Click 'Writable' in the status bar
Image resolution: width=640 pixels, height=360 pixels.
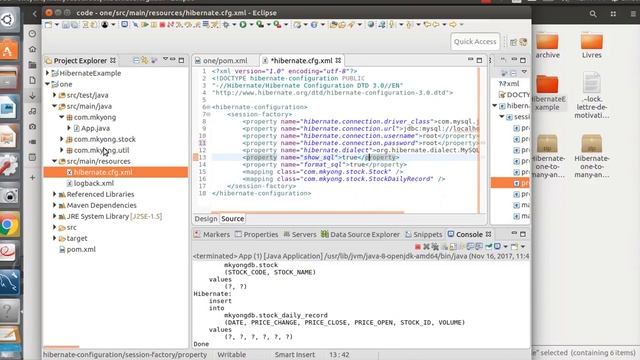[231, 355]
